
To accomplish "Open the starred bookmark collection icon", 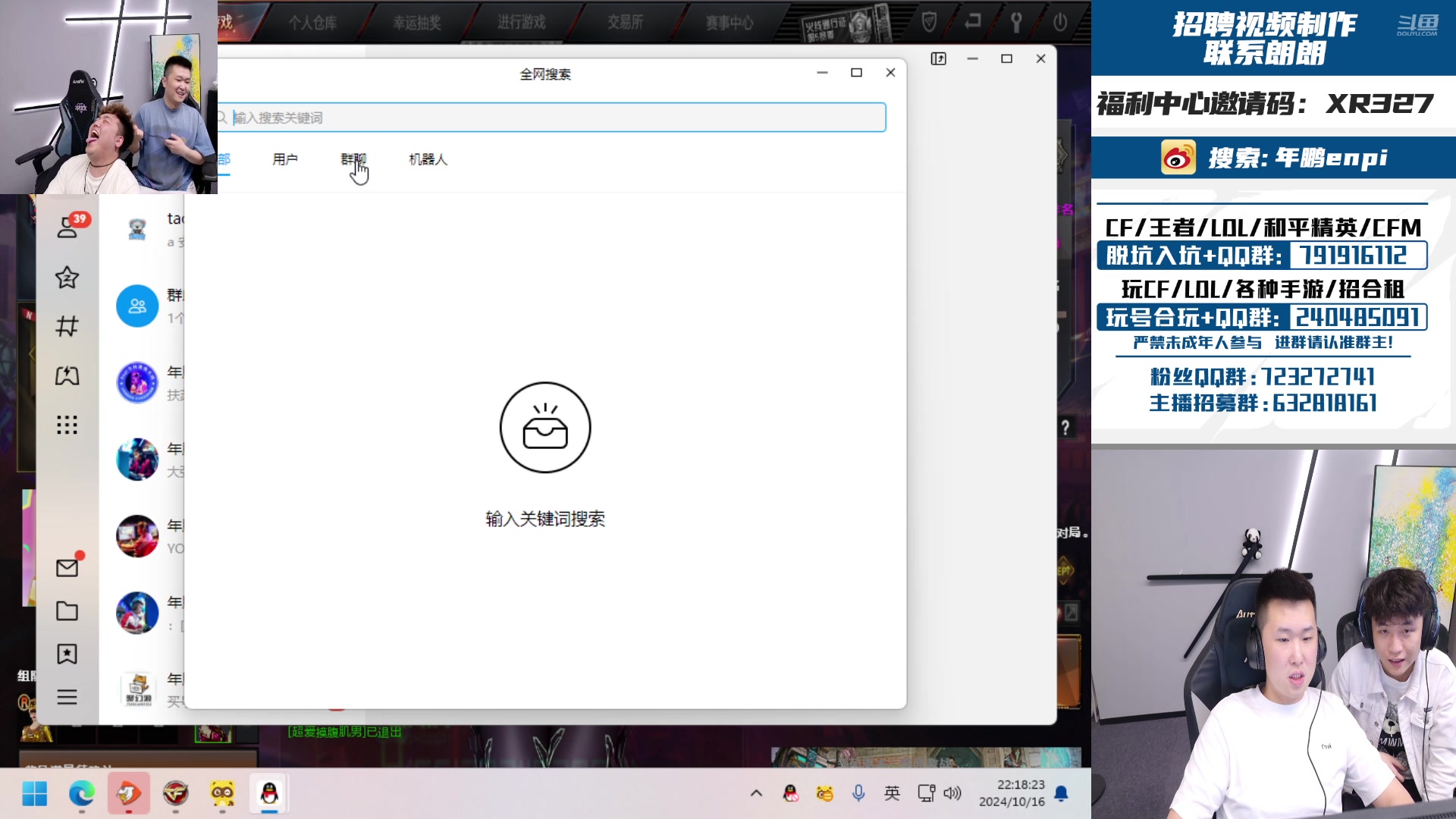I will [x=67, y=654].
